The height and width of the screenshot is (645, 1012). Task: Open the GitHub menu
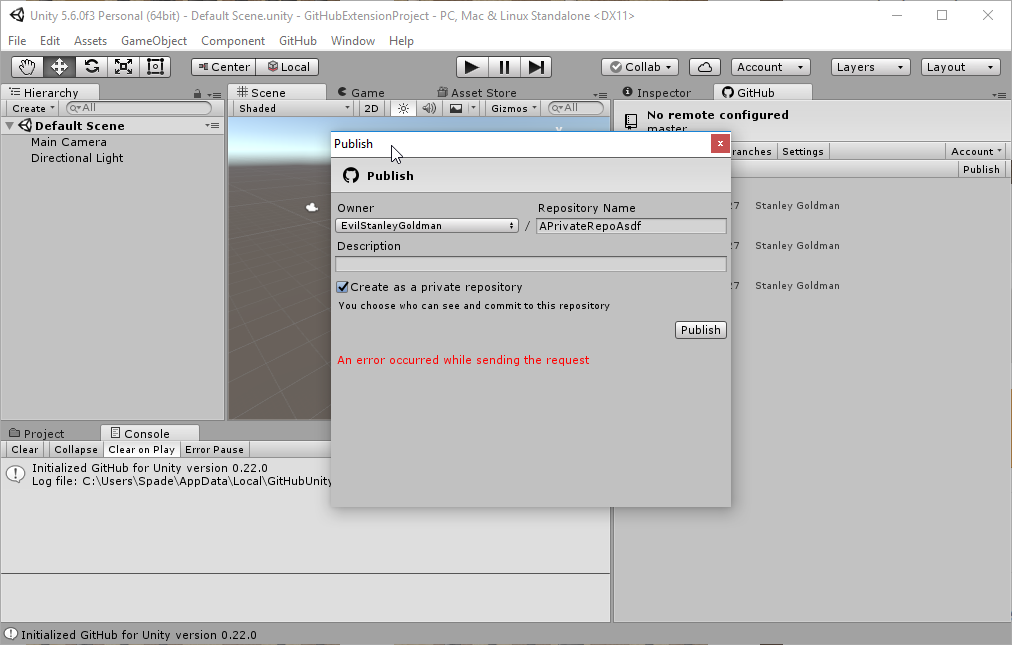[298, 41]
